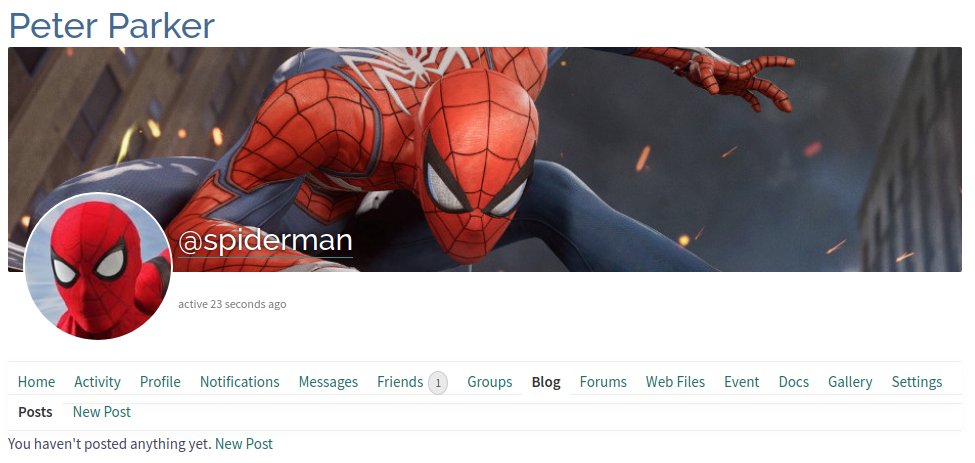
Task: Open the Event tab
Action: click(741, 382)
